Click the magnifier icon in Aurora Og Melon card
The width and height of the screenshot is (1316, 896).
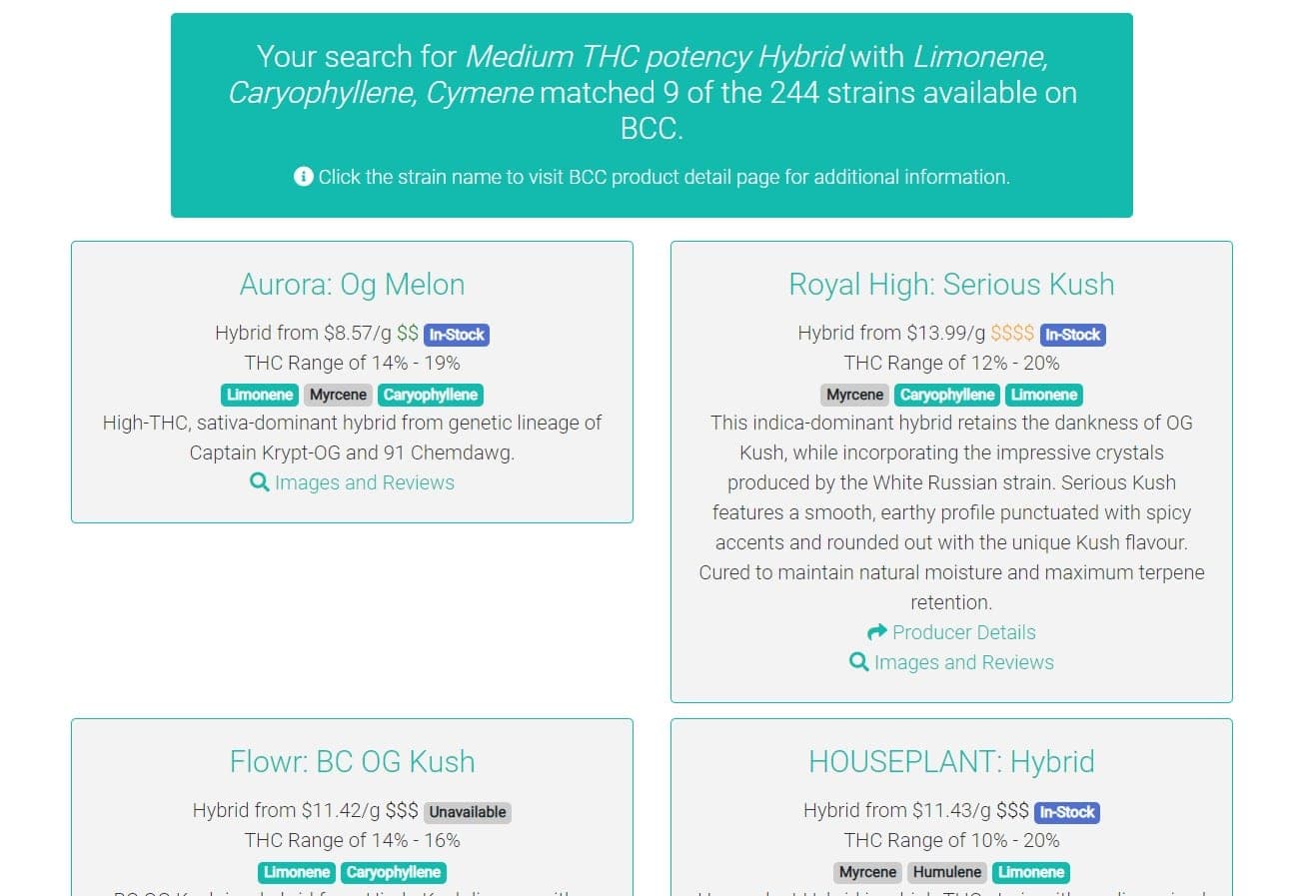tap(259, 482)
